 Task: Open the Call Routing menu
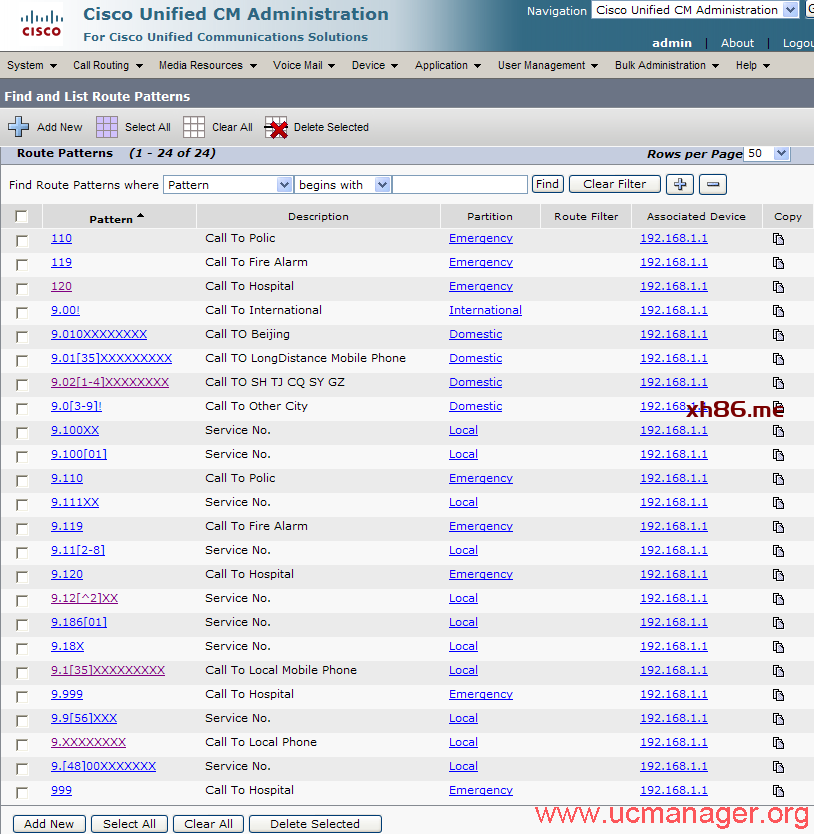(107, 65)
